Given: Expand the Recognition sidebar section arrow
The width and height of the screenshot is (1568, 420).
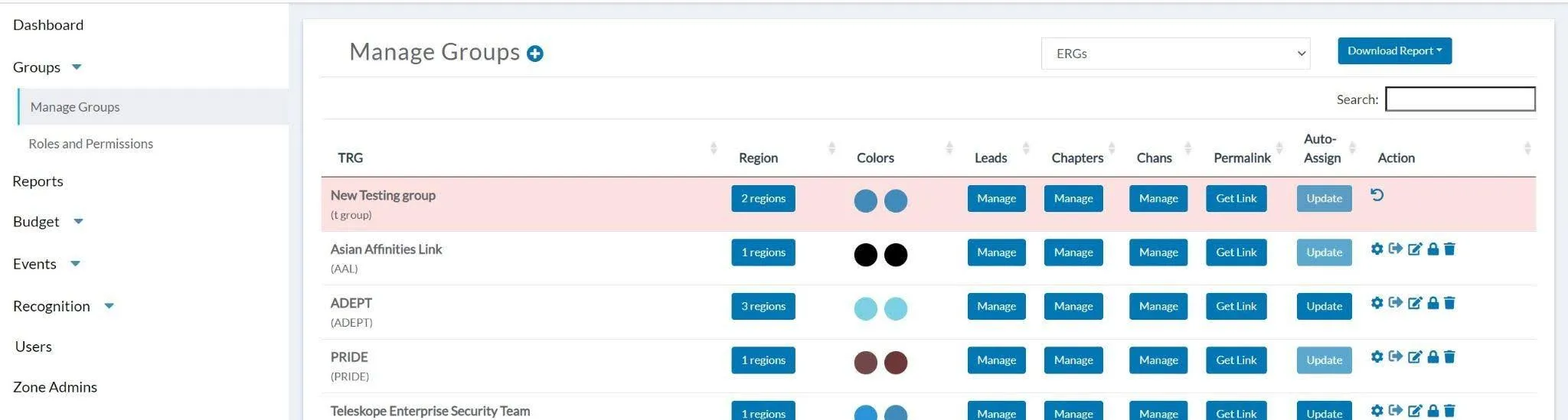Looking at the screenshot, I should click(109, 306).
